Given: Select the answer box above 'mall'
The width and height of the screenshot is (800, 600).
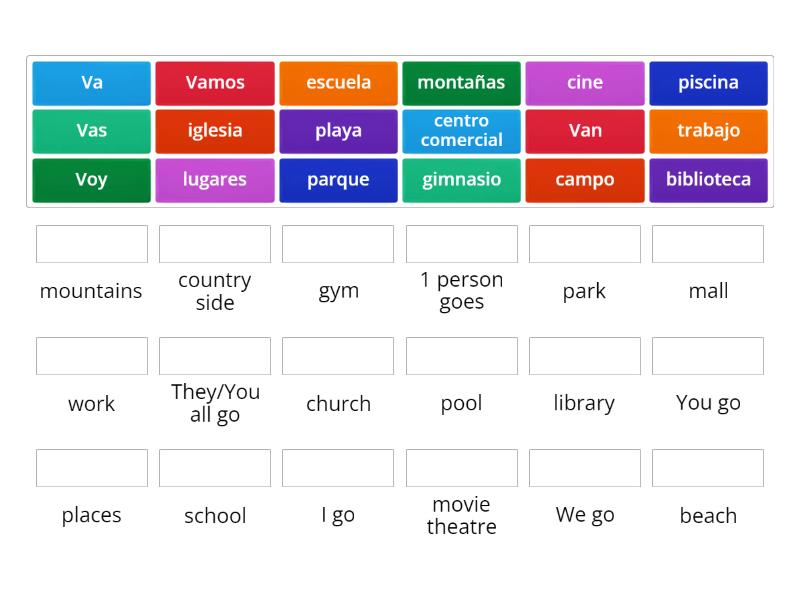Looking at the screenshot, I should pos(708,244).
